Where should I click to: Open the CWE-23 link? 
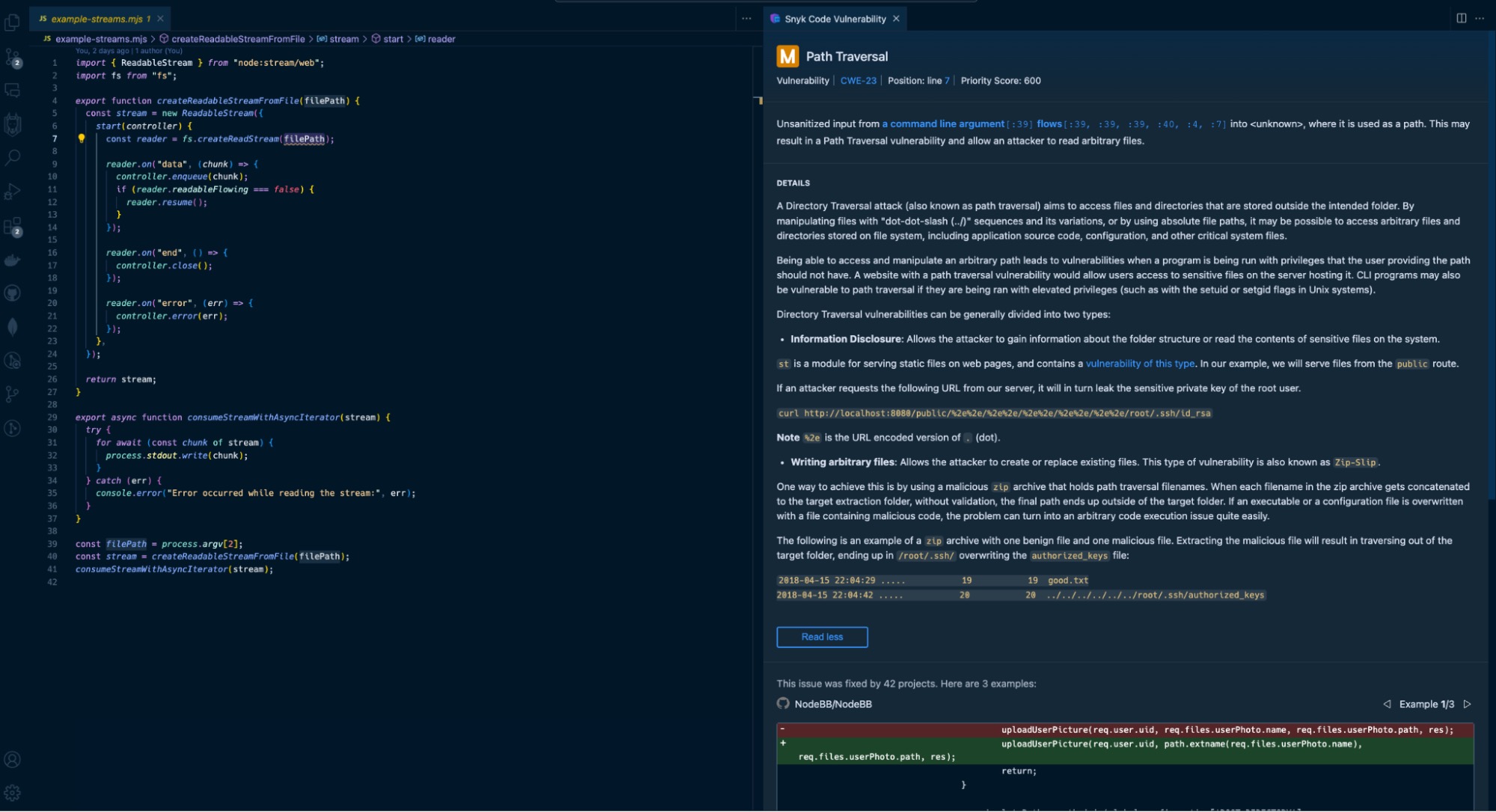(x=858, y=81)
